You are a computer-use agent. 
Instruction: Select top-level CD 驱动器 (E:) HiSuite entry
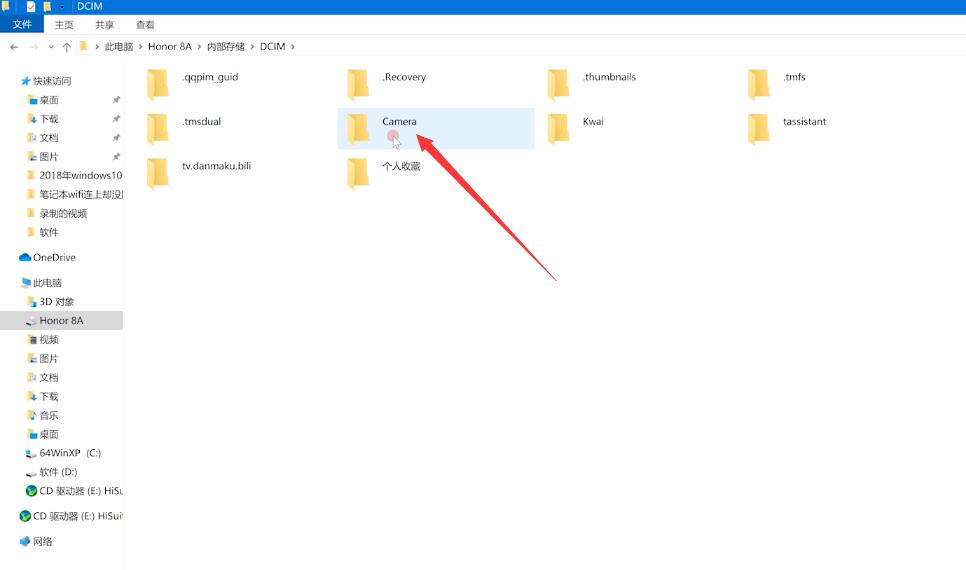click(x=71, y=516)
